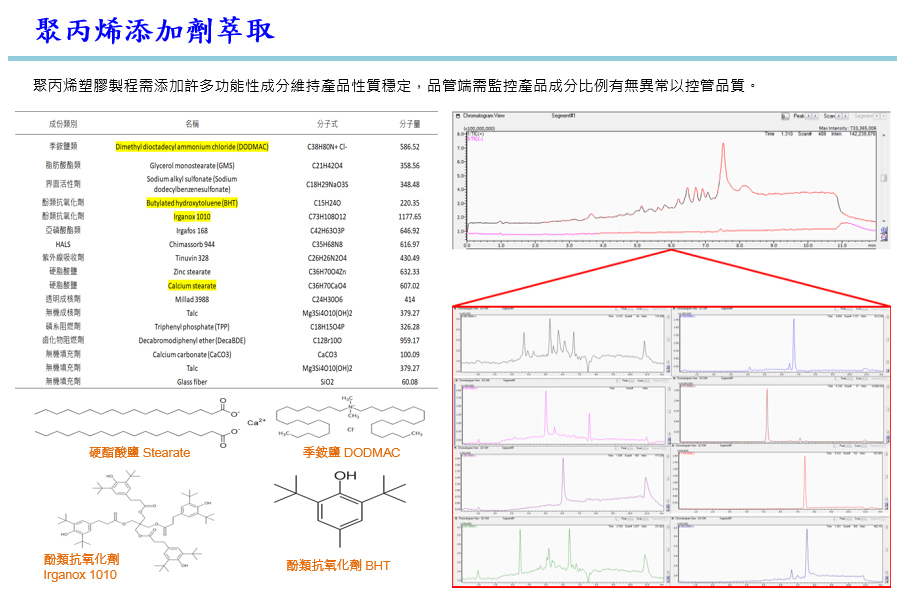Click the Peak back navigation arrow
This screenshot has width=906, height=591.
(x=808, y=115)
